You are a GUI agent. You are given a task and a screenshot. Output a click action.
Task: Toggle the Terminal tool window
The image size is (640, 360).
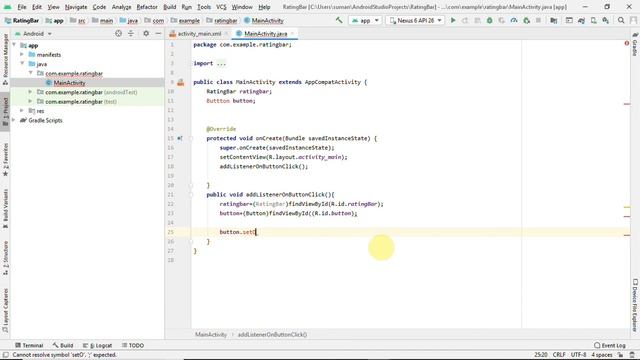[29, 345]
